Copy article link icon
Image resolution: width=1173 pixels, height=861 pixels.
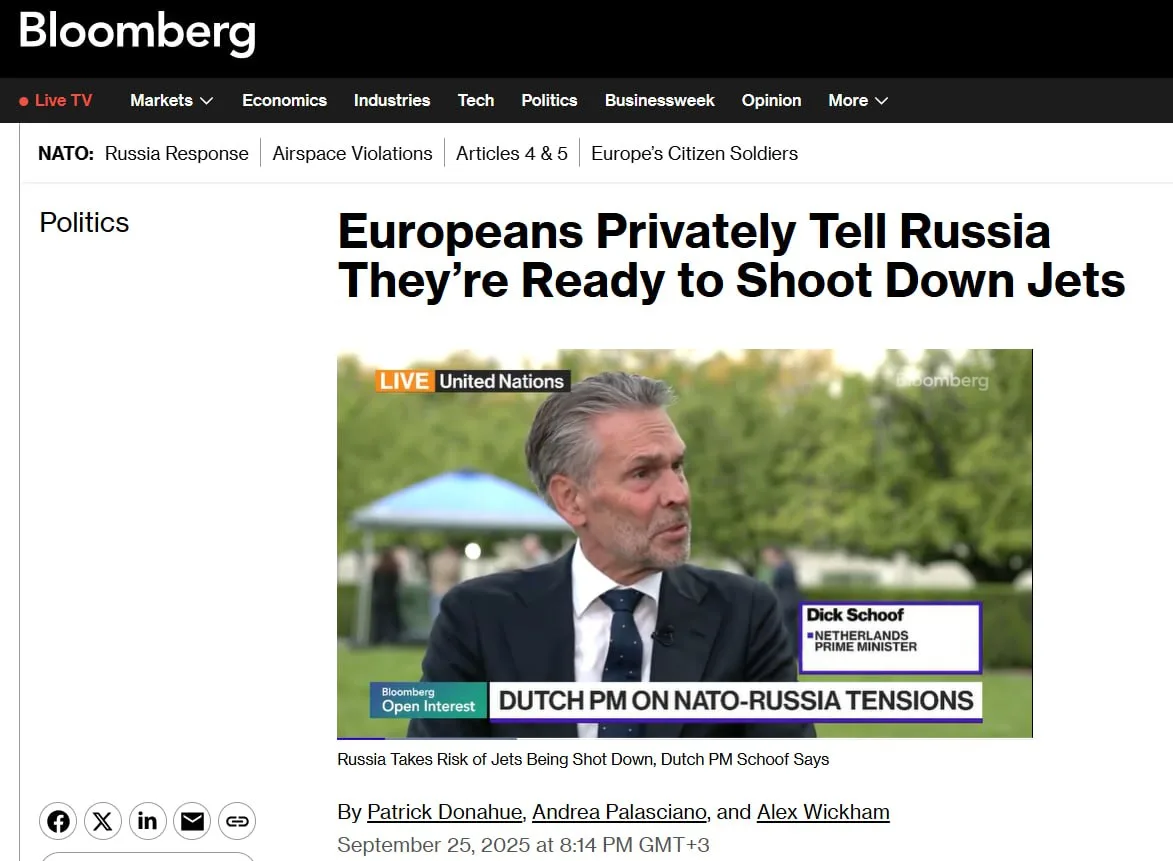click(x=237, y=821)
